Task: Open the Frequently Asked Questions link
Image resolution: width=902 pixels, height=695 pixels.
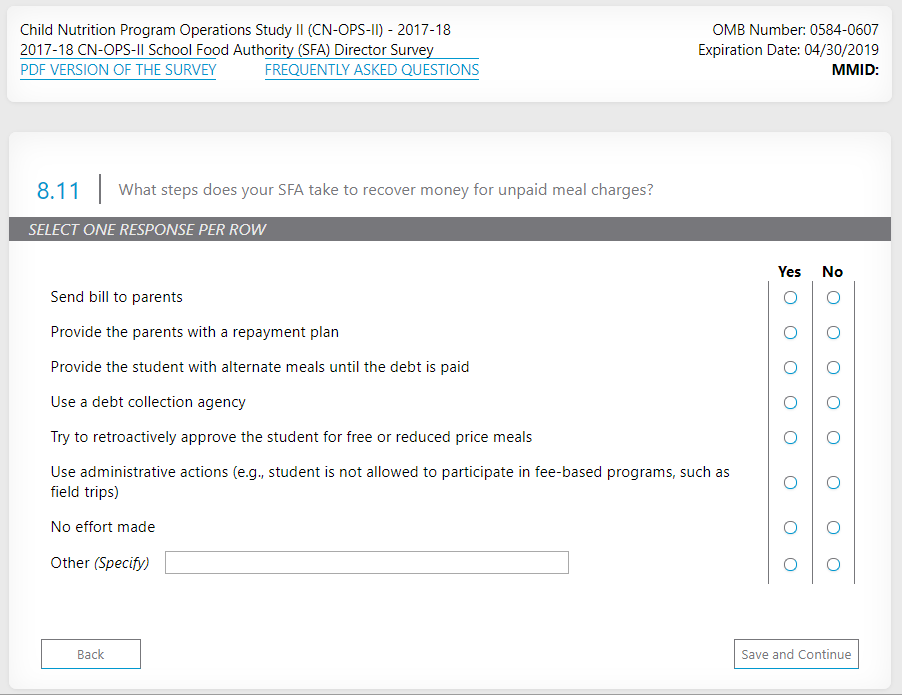Action: click(x=372, y=70)
